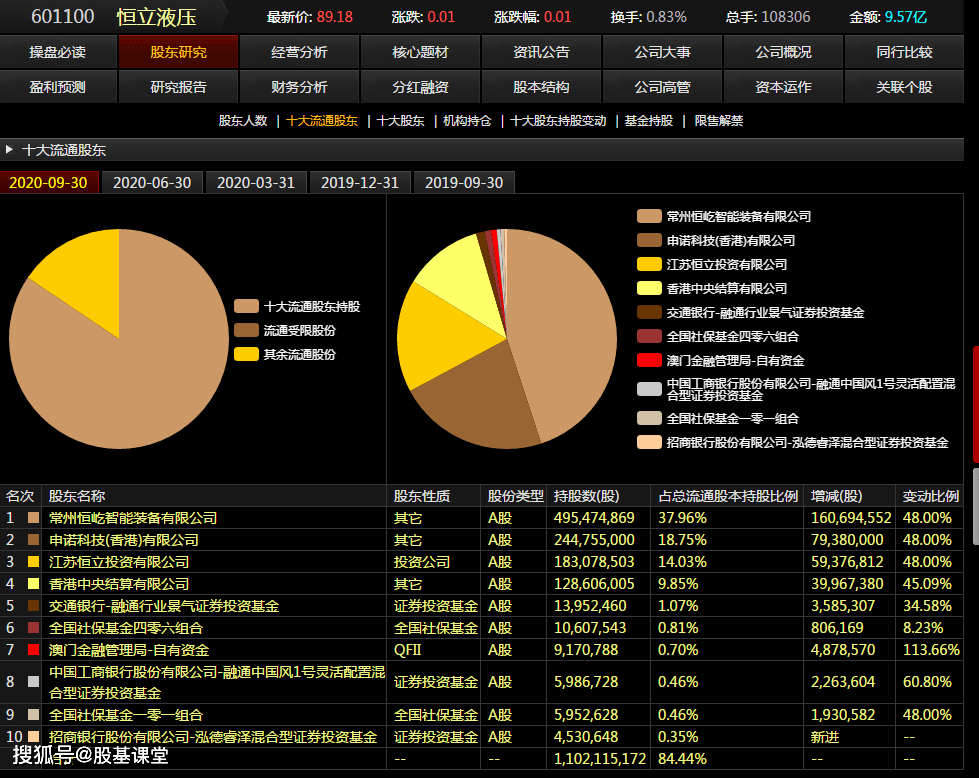Jump to 十大流通股东 subsection link
The height and width of the screenshot is (778, 979).
(322, 121)
